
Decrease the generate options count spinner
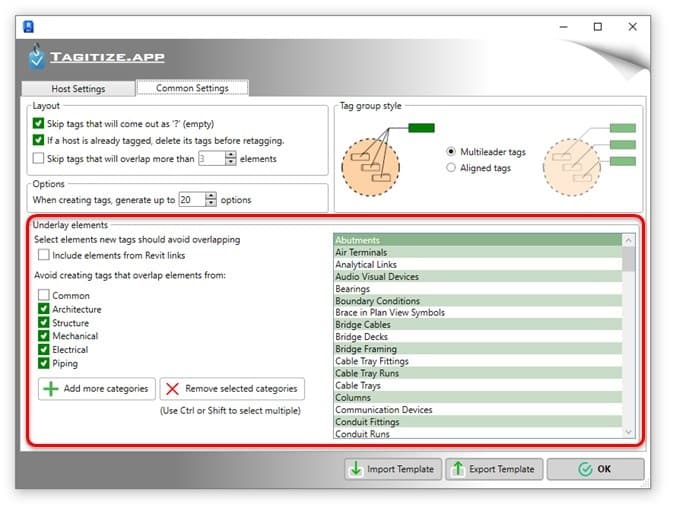[x=211, y=203]
